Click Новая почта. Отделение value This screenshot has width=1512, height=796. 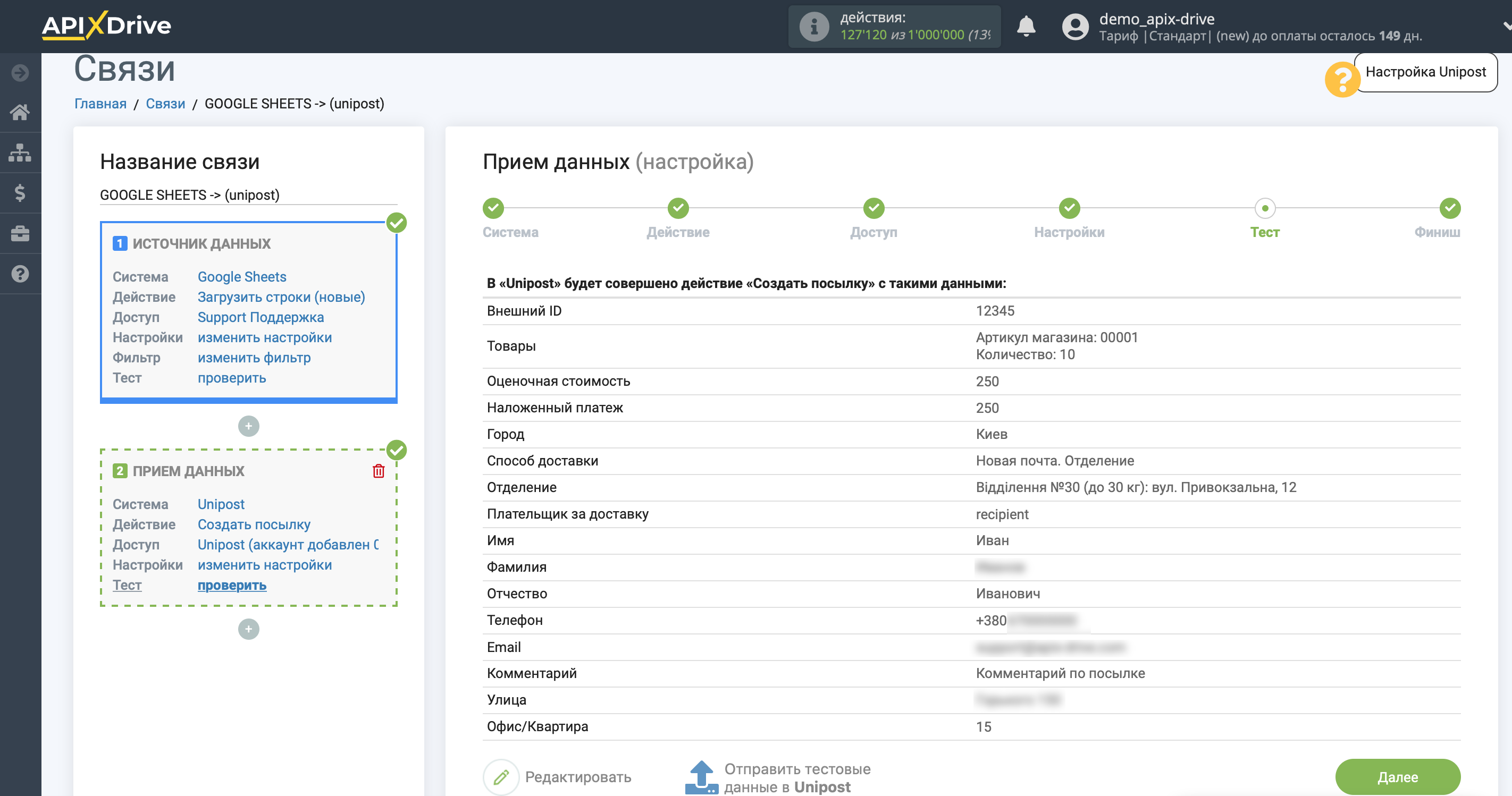[1055, 461]
